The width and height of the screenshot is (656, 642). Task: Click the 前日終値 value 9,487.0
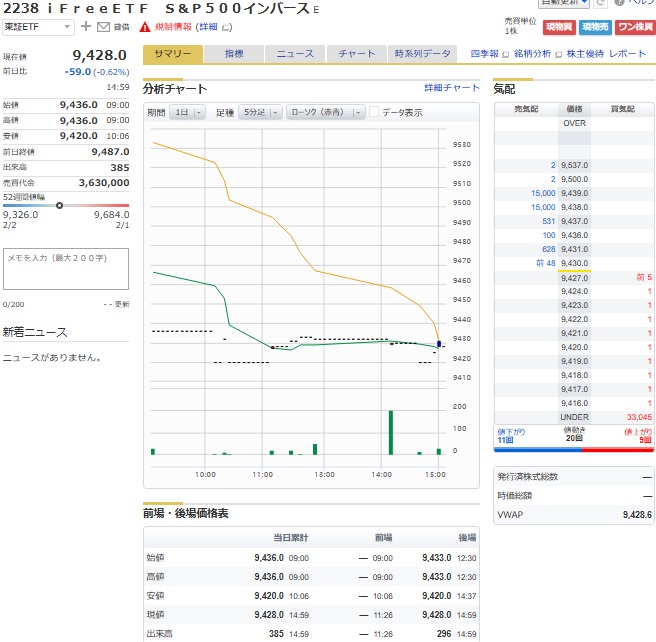(x=110, y=152)
